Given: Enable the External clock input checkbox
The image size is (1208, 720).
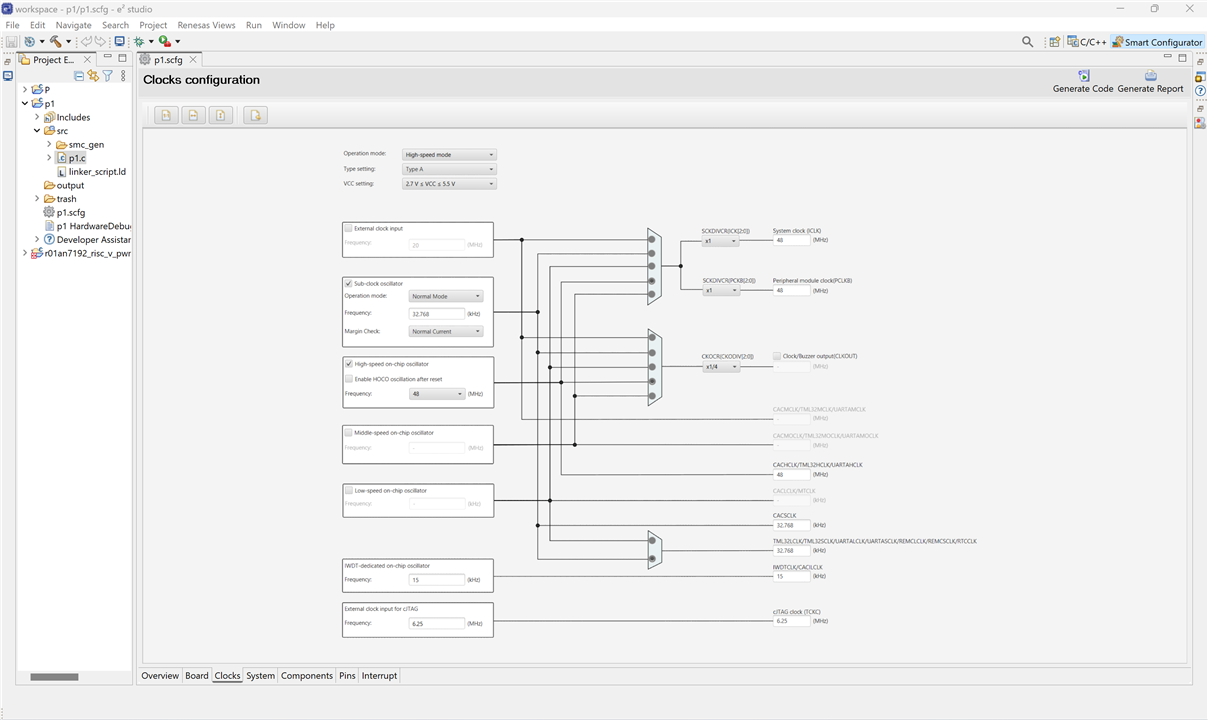Looking at the screenshot, I should click(348, 229).
